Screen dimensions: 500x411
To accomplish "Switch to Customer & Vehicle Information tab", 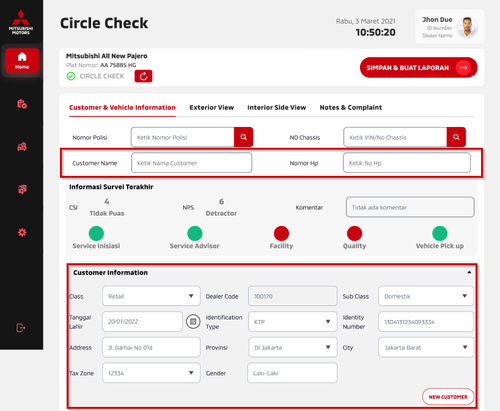I will 122,107.
